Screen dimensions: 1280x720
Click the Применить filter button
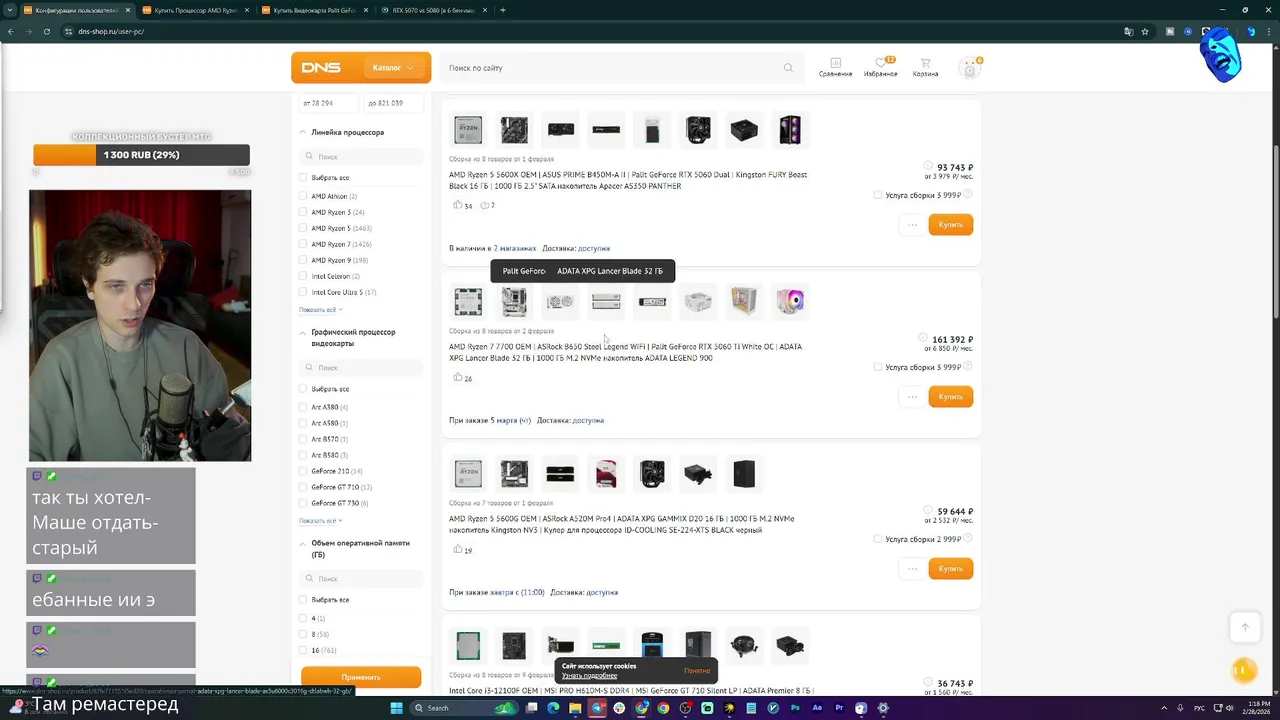tap(361, 677)
